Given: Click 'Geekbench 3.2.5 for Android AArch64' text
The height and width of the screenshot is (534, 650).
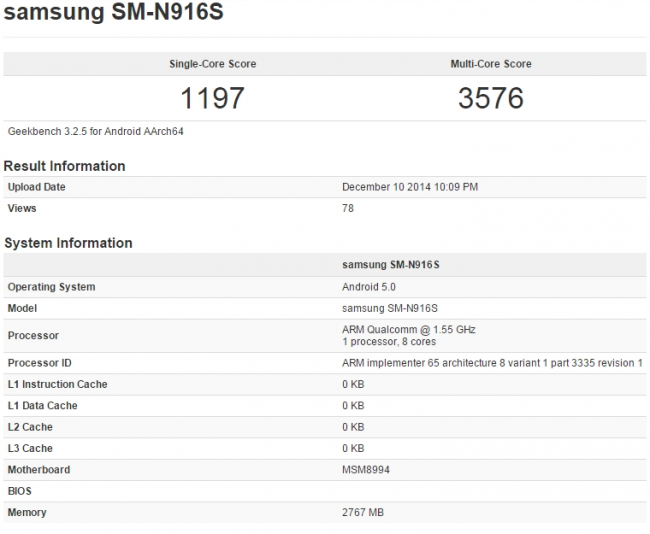Looking at the screenshot, I should click(x=95, y=131).
